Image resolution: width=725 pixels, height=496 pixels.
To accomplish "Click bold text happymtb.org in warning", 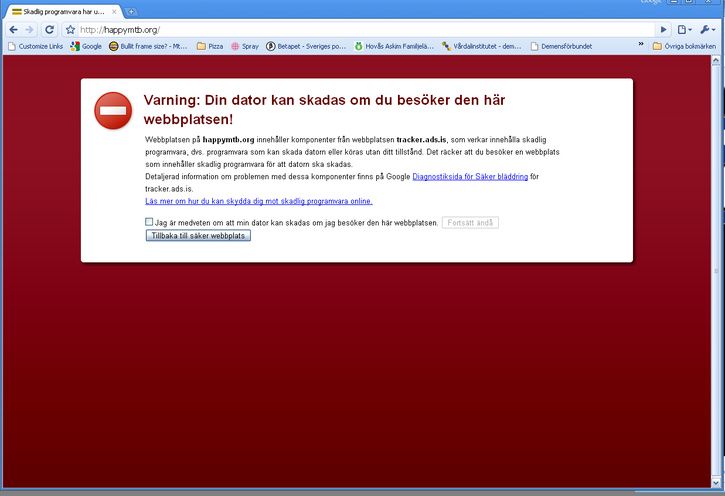I will point(228,140).
